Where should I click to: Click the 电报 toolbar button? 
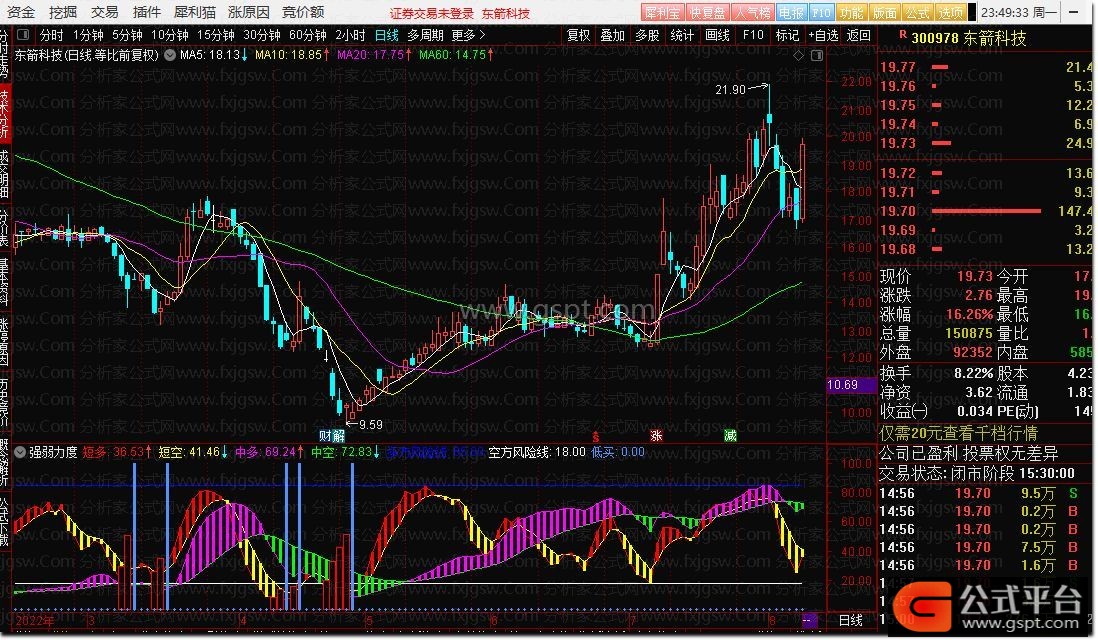click(x=791, y=13)
